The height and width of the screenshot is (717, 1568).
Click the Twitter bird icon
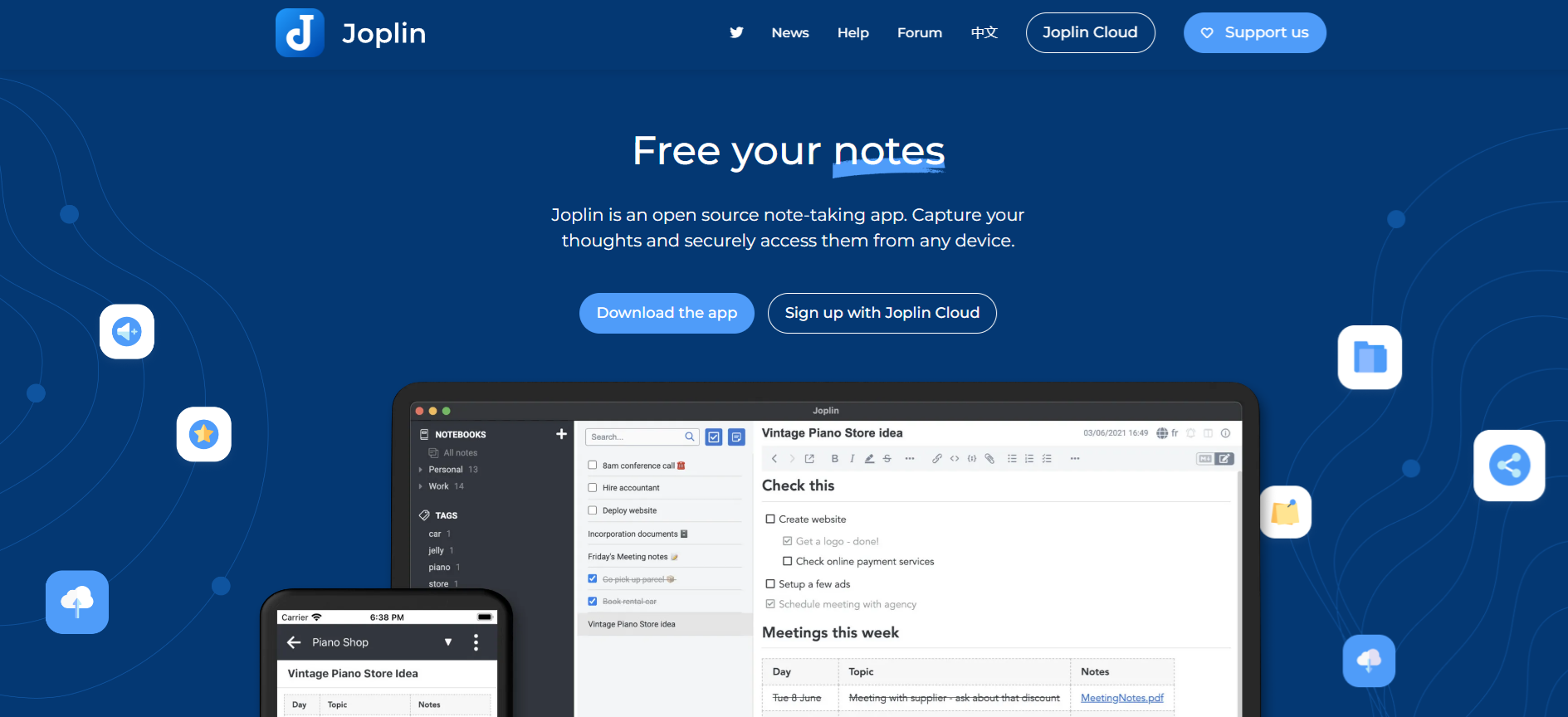[x=736, y=32]
